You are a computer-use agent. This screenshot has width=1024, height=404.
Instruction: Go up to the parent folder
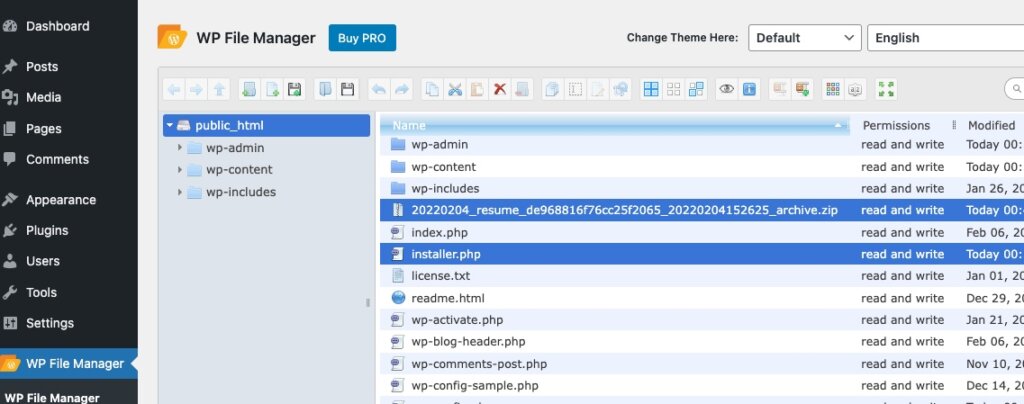pyautogui.click(x=220, y=89)
